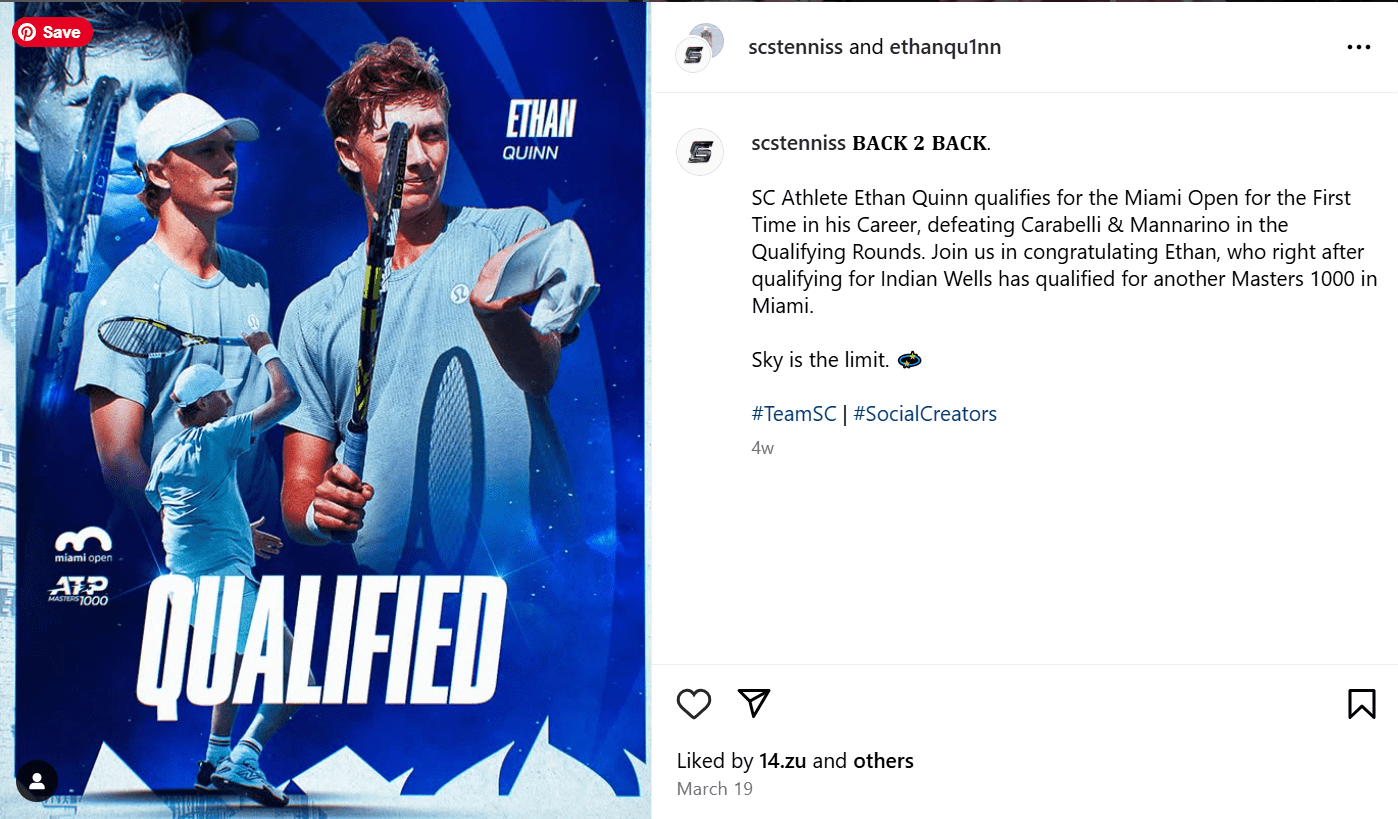This screenshot has width=1398, height=819.
Task: Click the bold scstenniss username in caption
Action: point(798,143)
